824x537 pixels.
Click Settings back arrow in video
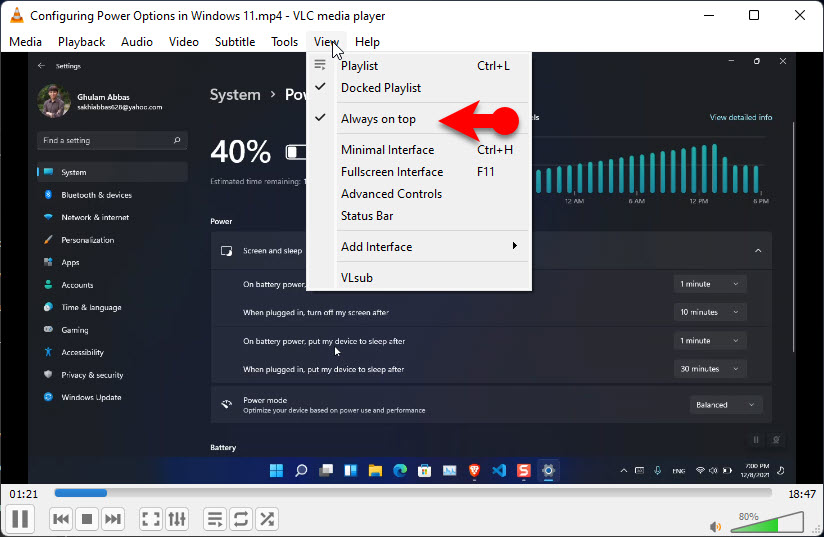pos(42,66)
